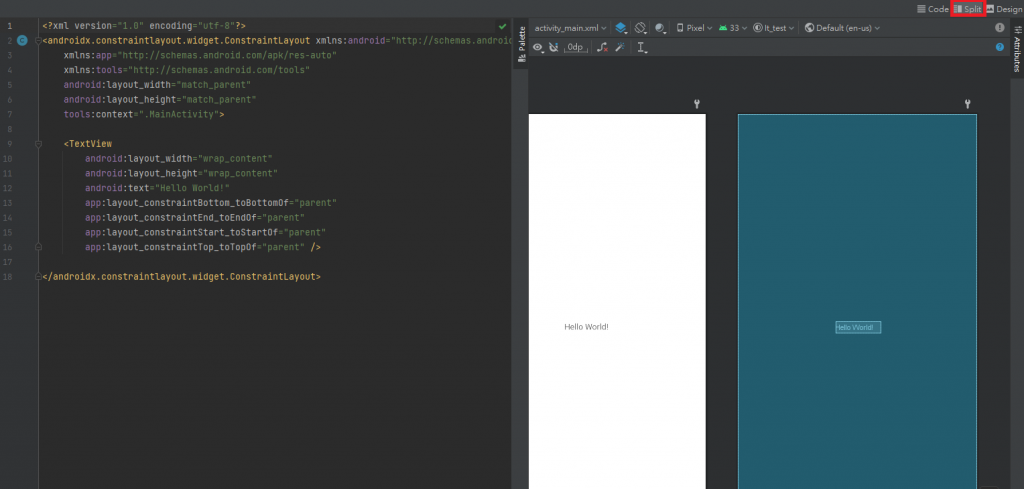Click the opening <TextView tag
1024x489 pixels.
(x=88, y=144)
